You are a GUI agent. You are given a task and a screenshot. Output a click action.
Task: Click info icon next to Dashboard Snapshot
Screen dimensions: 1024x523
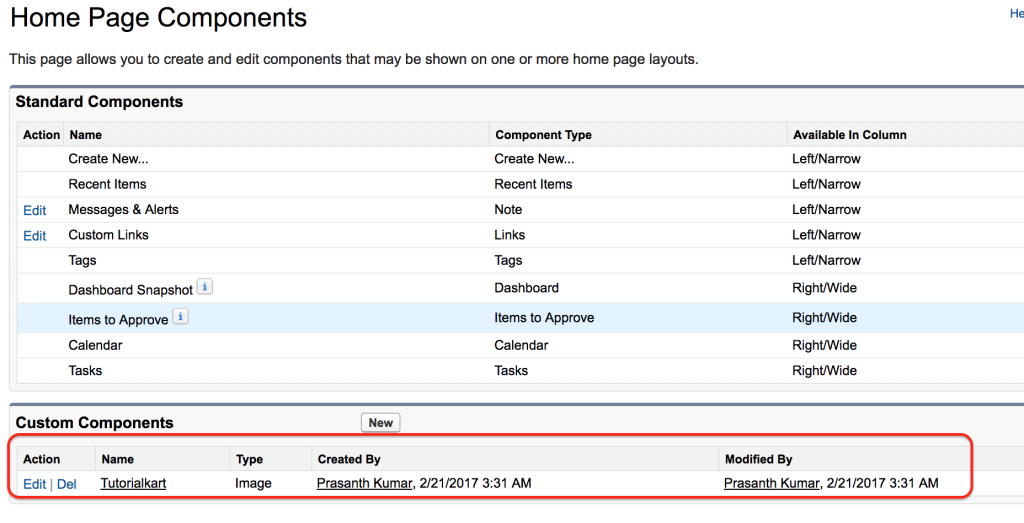pyautogui.click(x=204, y=287)
